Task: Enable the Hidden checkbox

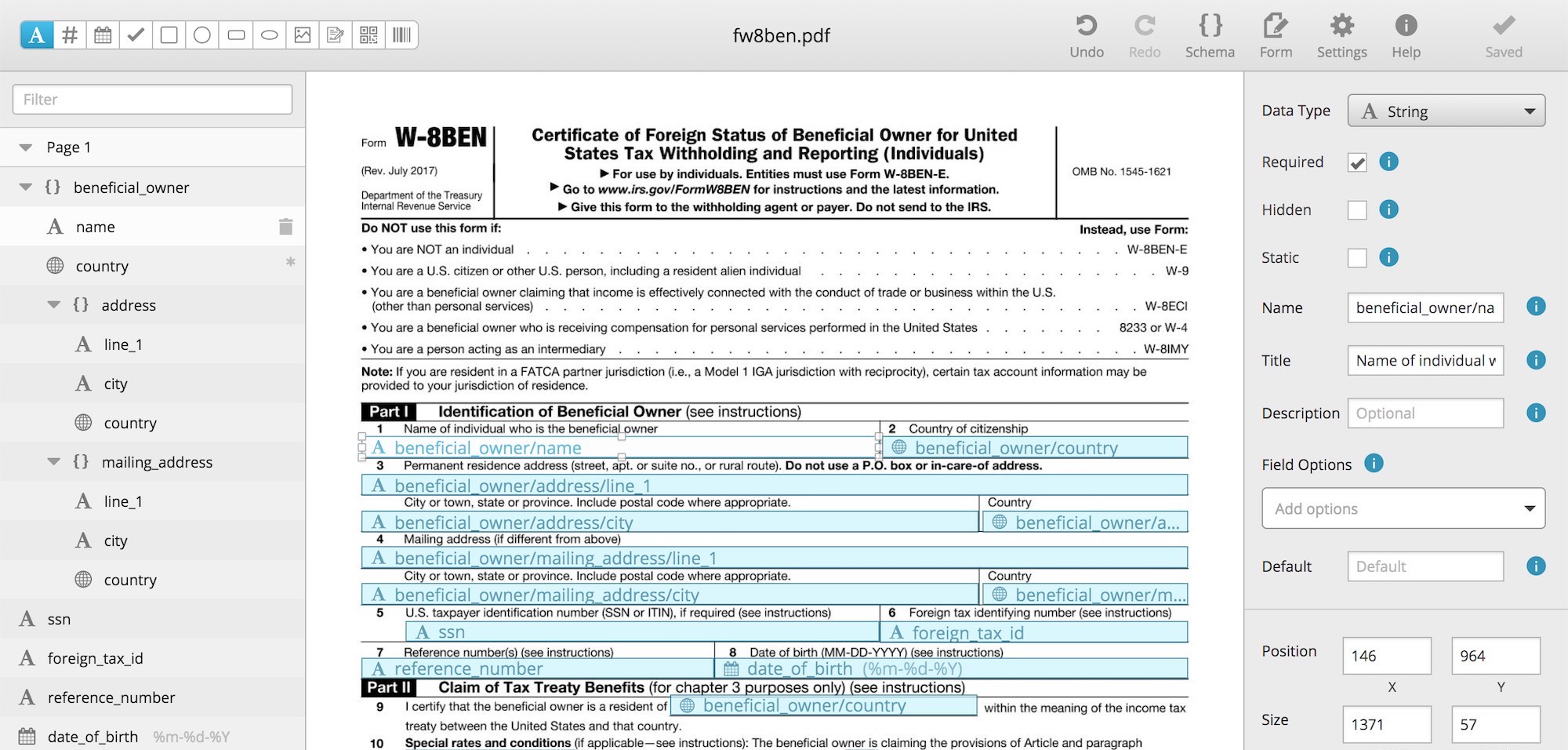Action: coord(1357,210)
